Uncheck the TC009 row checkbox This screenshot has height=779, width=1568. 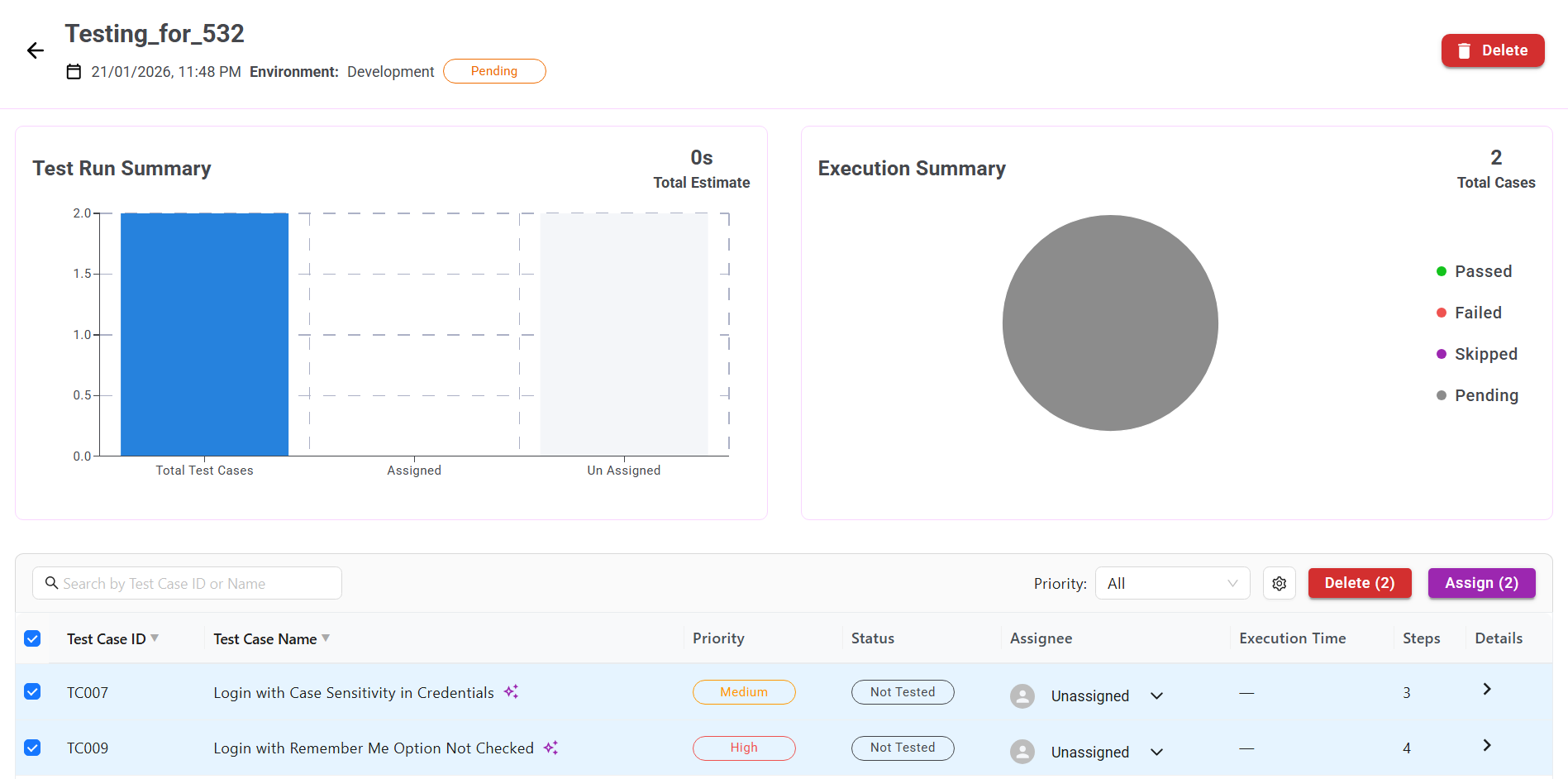point(32,748)
